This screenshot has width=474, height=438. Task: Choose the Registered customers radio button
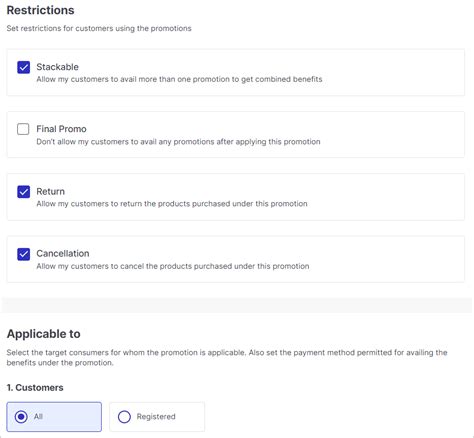(x=124, y=417)
